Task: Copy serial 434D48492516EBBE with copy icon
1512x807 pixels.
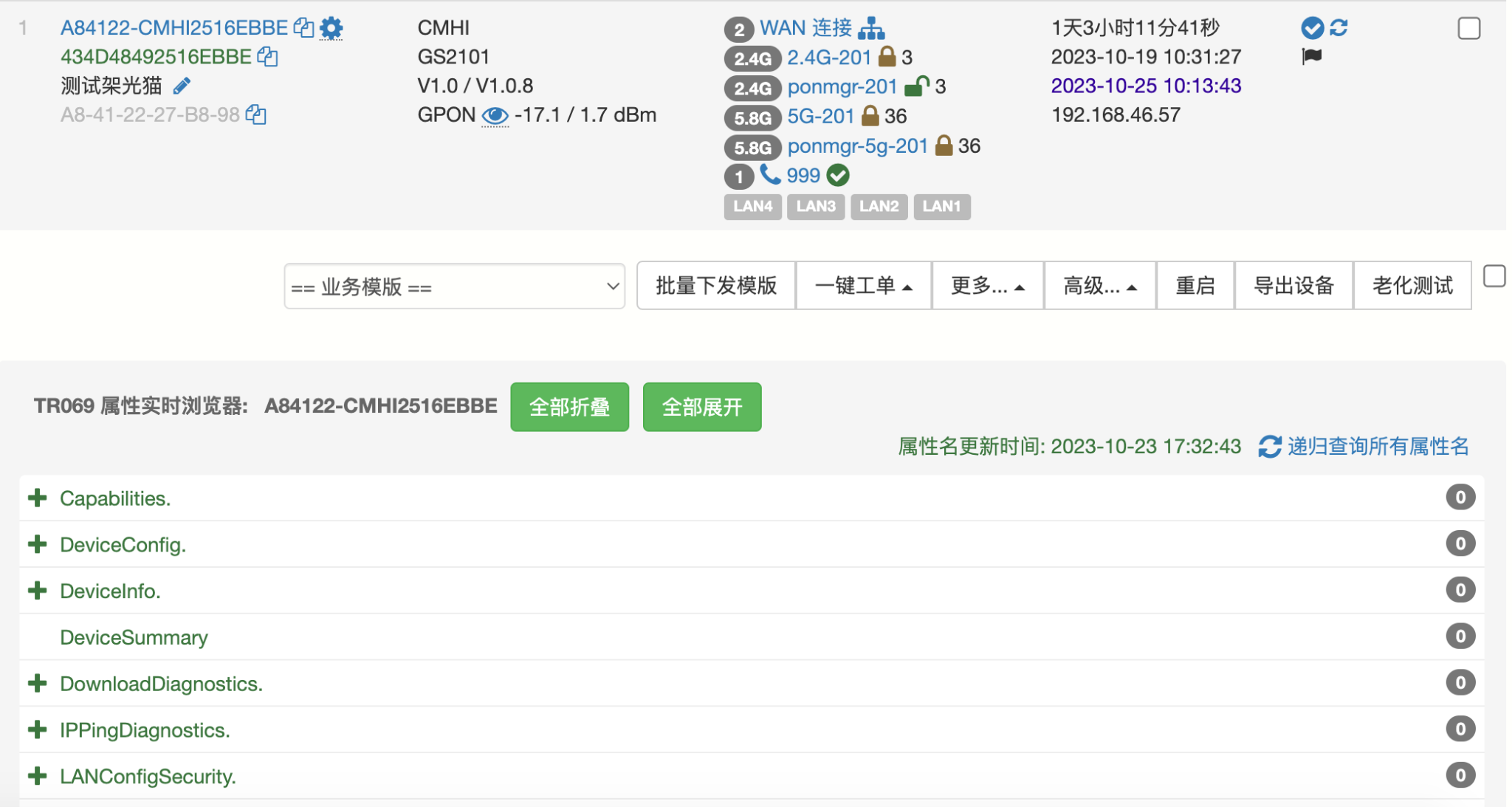Action: [267, 56]
